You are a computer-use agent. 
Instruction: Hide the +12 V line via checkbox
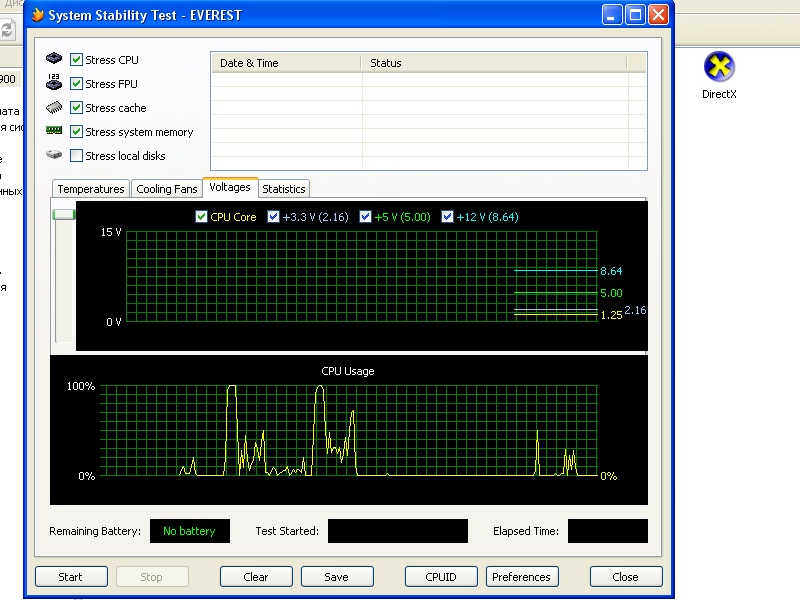tap(447, 217)
